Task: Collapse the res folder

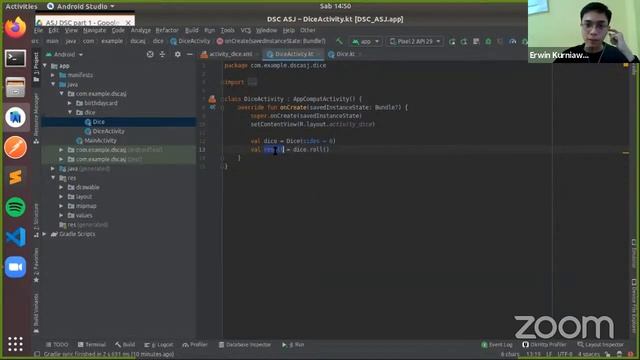Action: 53,178
